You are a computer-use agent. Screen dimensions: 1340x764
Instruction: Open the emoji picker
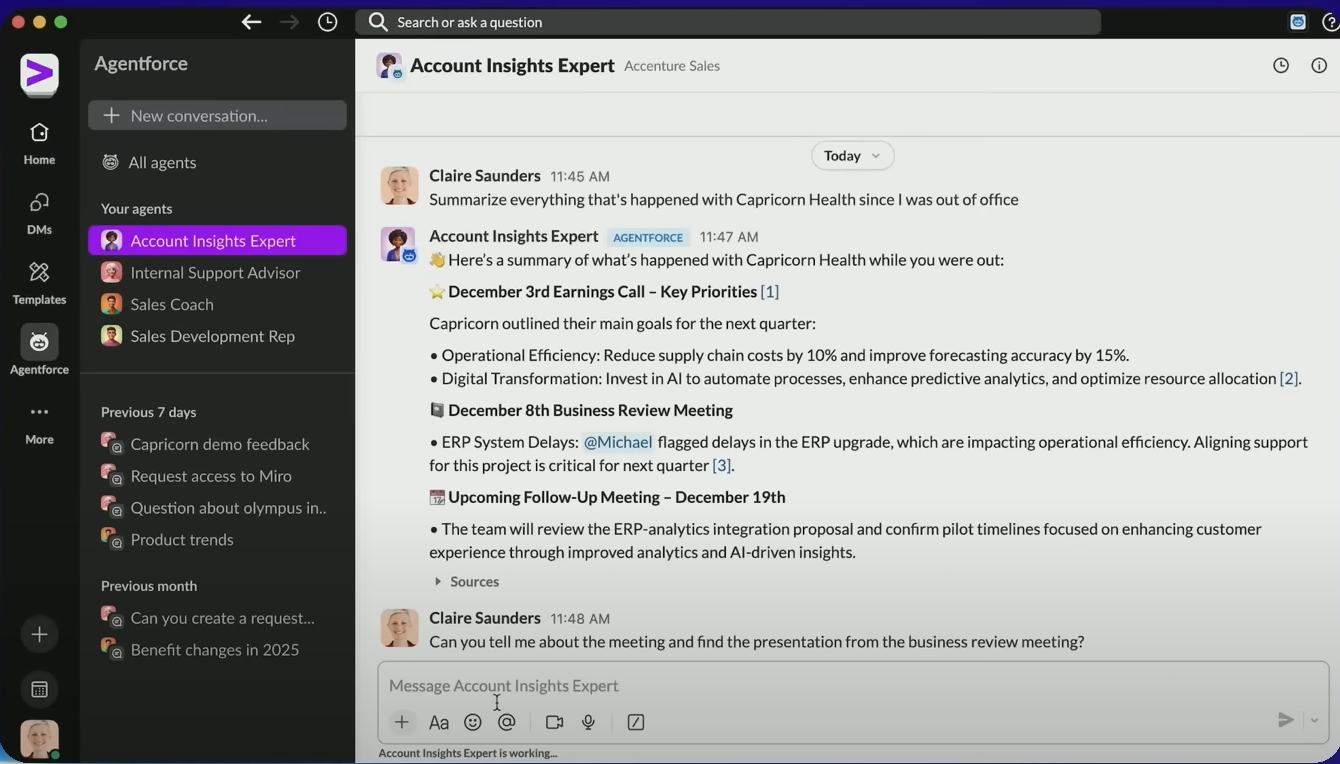click(473, 722)
